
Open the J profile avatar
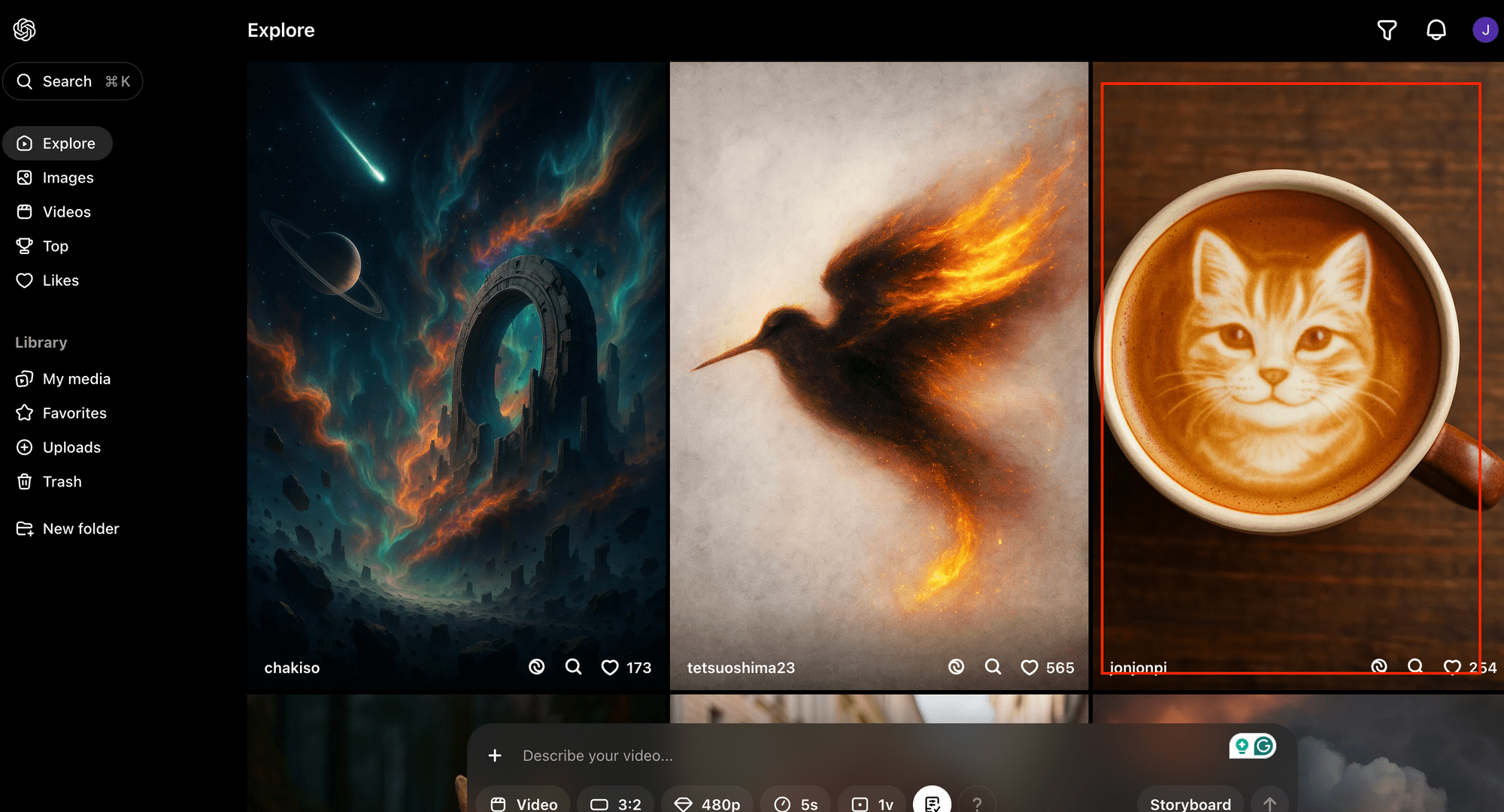pos(1485,30)
